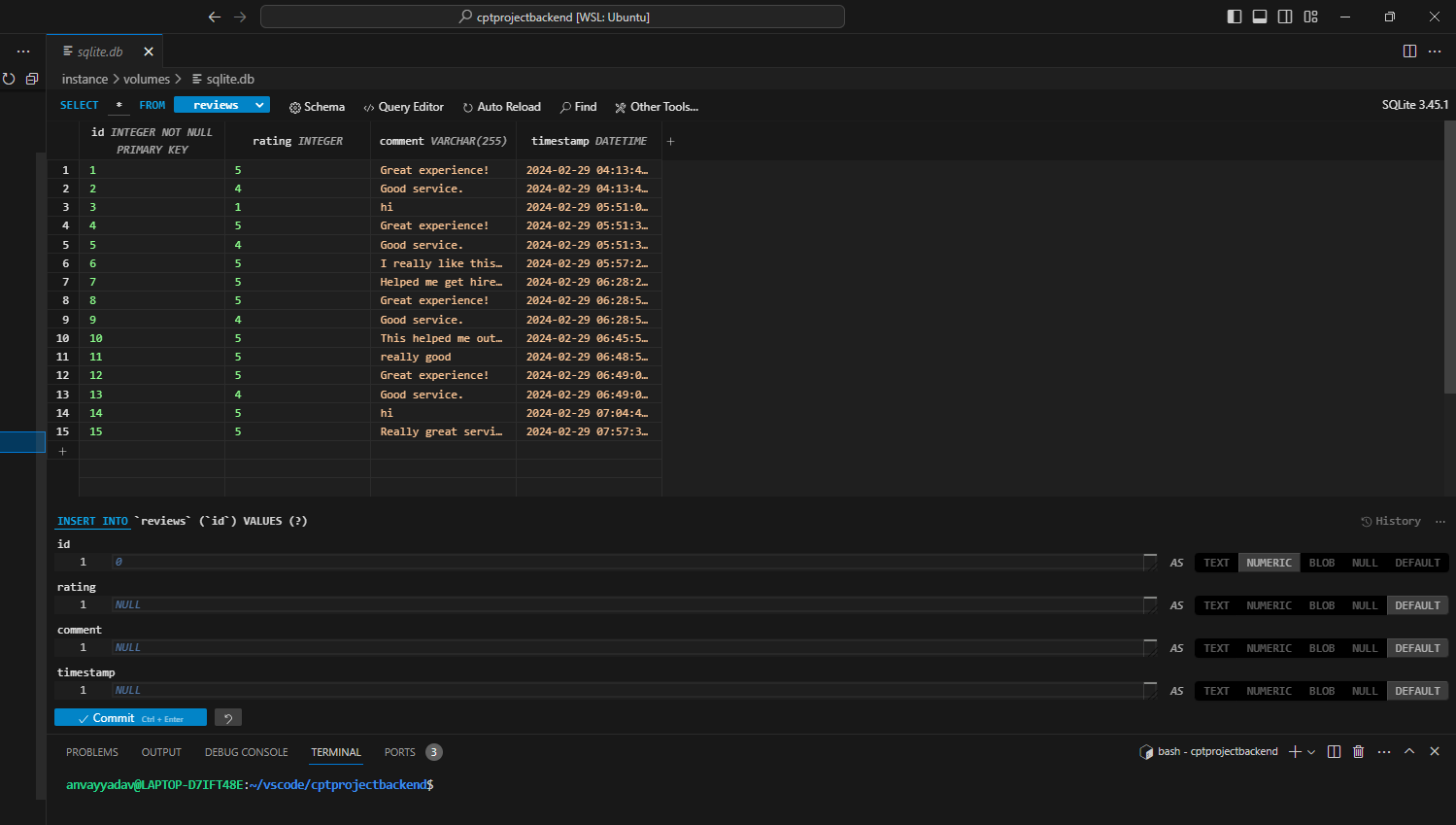
Task: Click the column selector asterisk after SELECT
Action: [119, 105]
